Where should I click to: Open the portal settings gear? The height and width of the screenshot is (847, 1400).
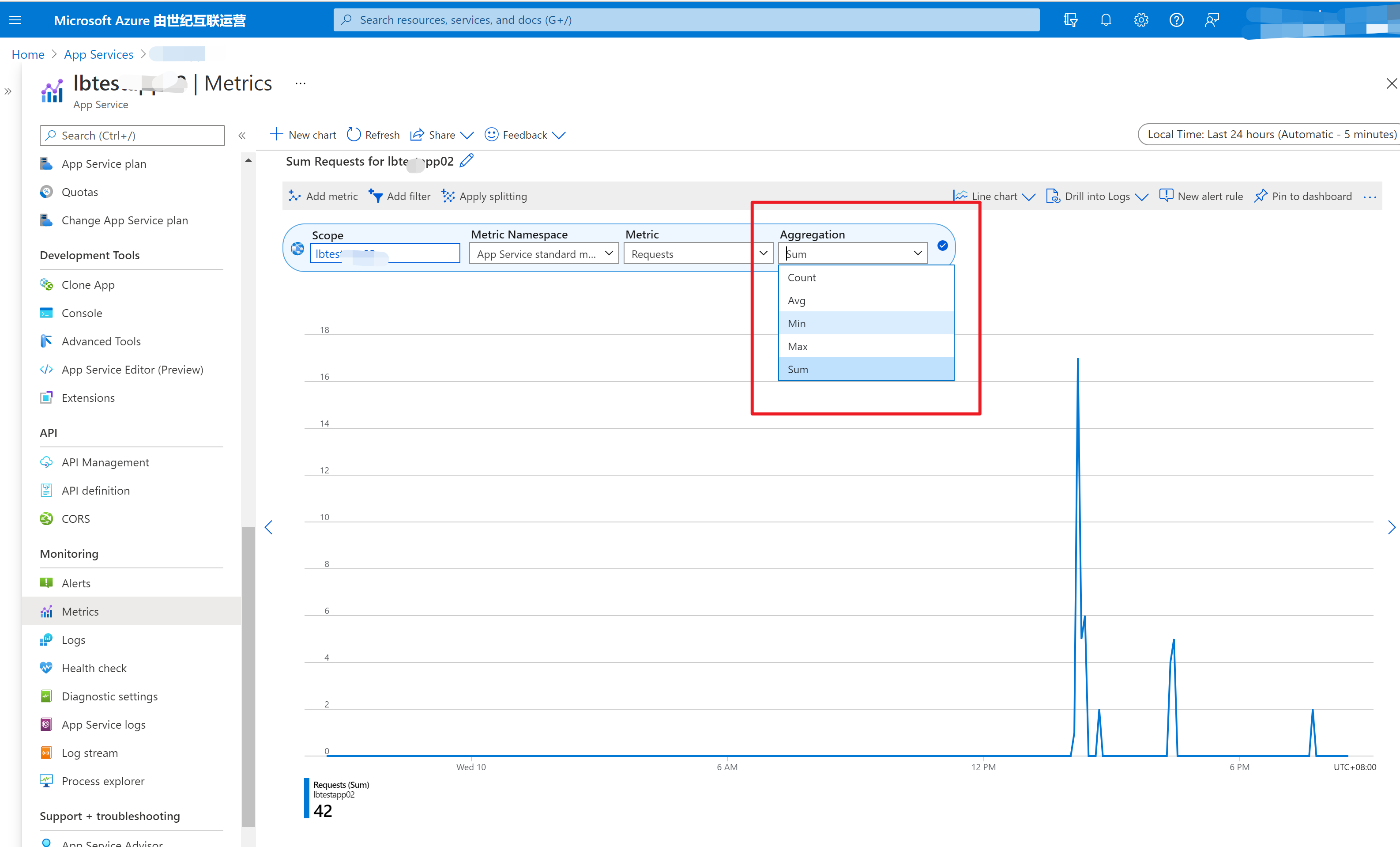[1140, 20]
